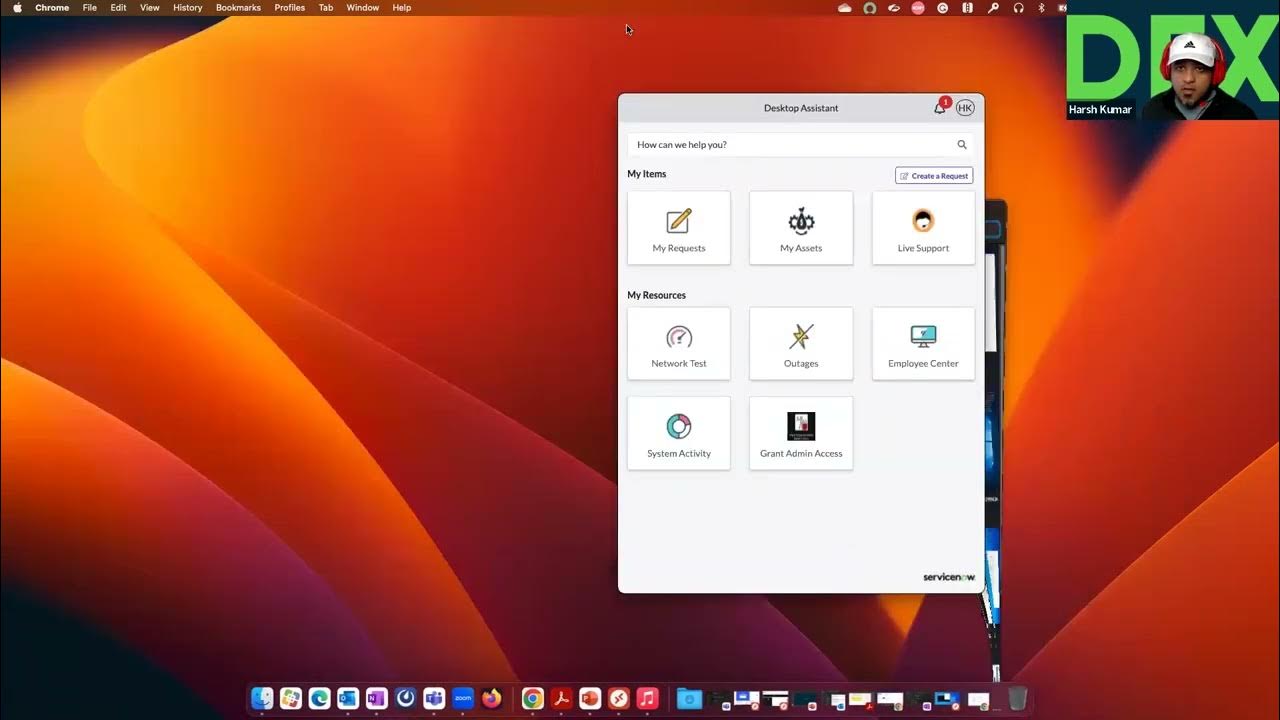
Task: Open the Grant Admin Access tile
Action: pos(801,433)
